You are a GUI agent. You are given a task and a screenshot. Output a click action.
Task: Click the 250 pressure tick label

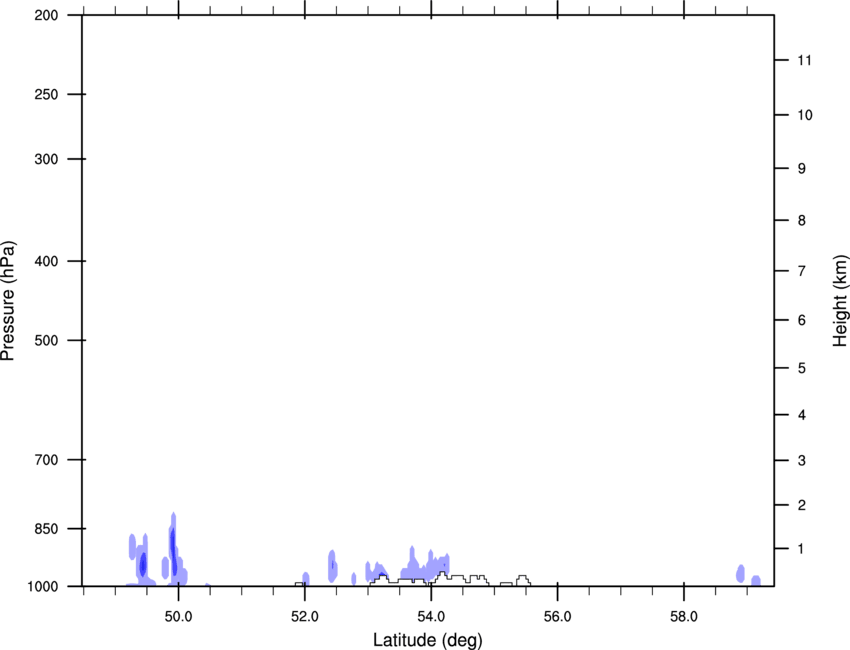coord(46,94)
